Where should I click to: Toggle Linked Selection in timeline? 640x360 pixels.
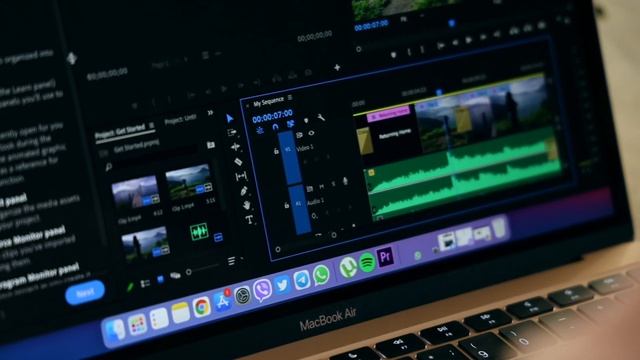(x=291, y=124)
